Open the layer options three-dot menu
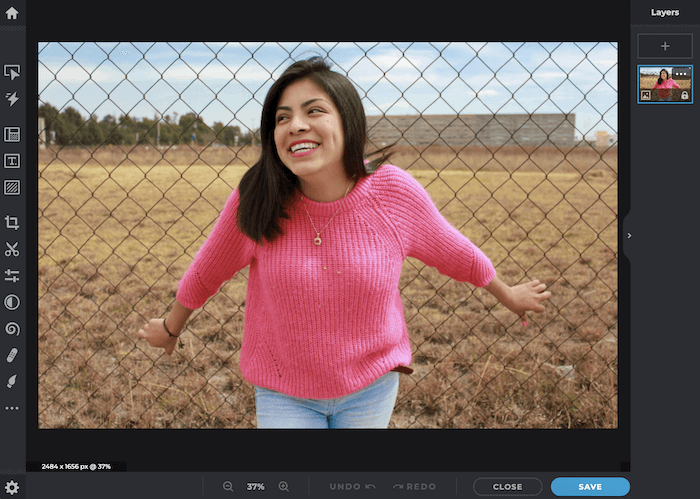700x499 pixels. [x=681, y=74]
